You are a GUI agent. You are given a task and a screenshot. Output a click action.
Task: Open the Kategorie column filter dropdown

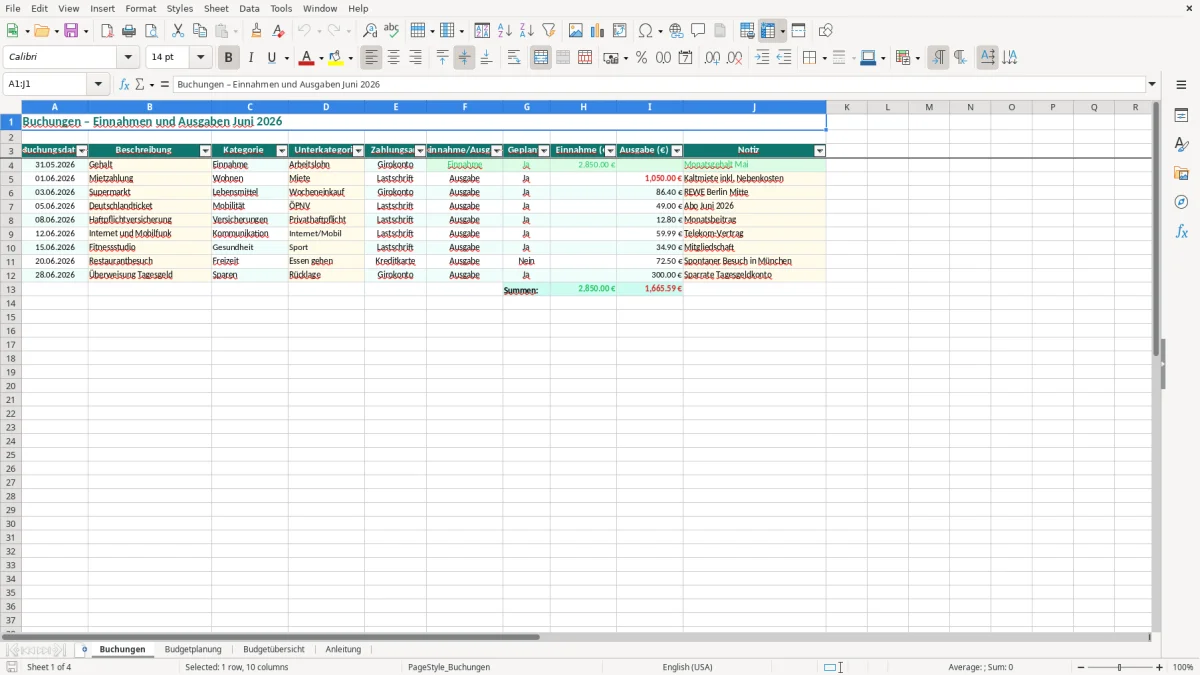click(282, 151)
